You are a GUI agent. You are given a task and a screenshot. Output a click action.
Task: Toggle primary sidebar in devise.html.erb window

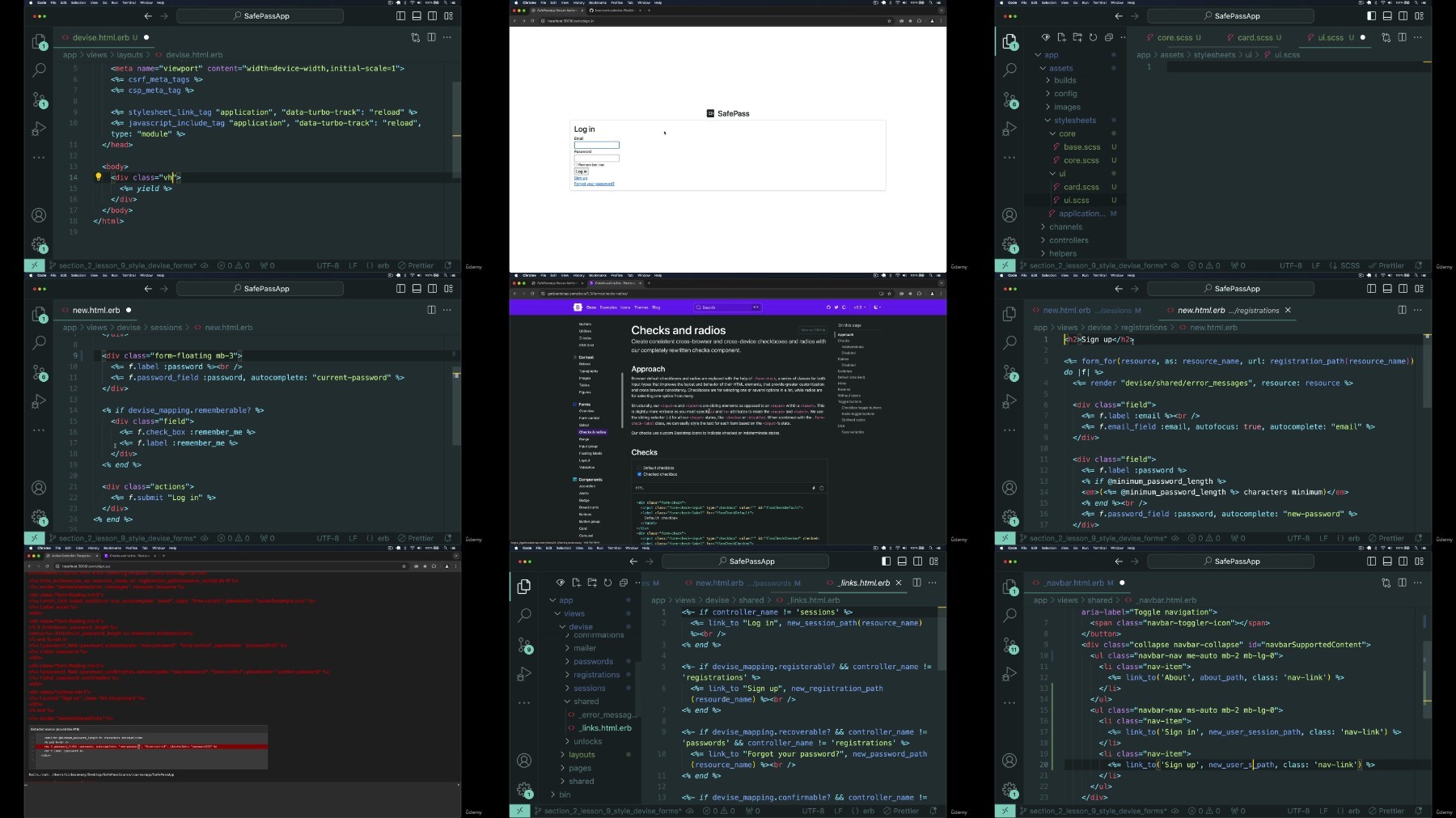tap(400, 15)
